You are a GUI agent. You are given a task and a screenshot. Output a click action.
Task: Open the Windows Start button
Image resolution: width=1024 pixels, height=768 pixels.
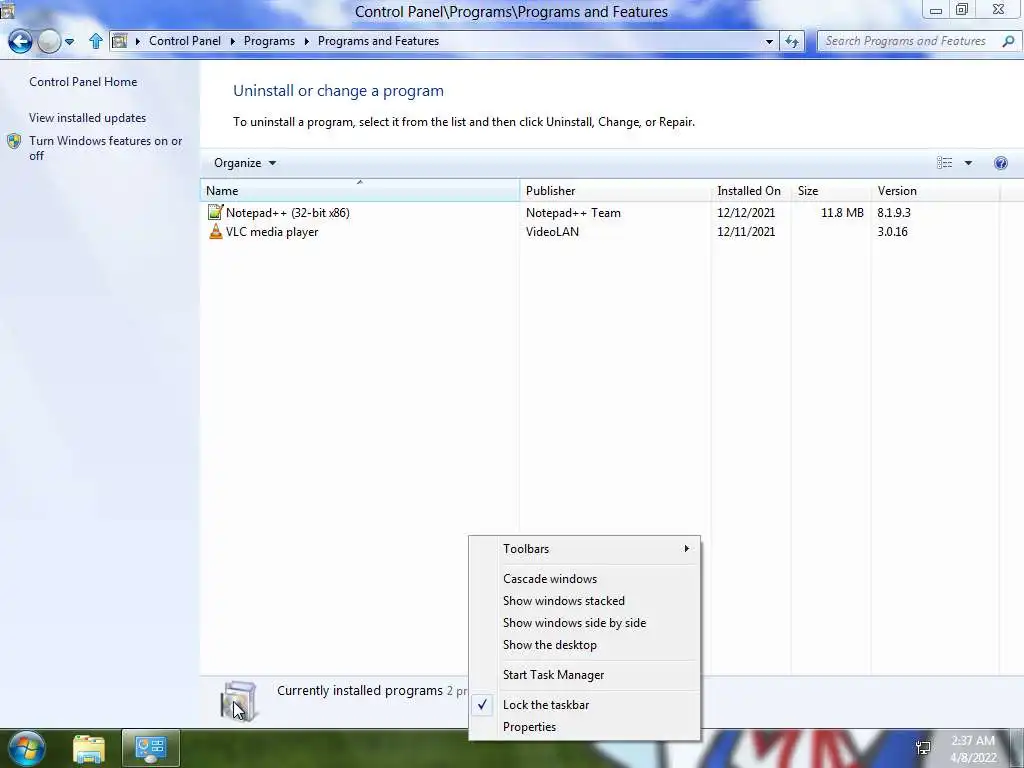pos(26,748)
